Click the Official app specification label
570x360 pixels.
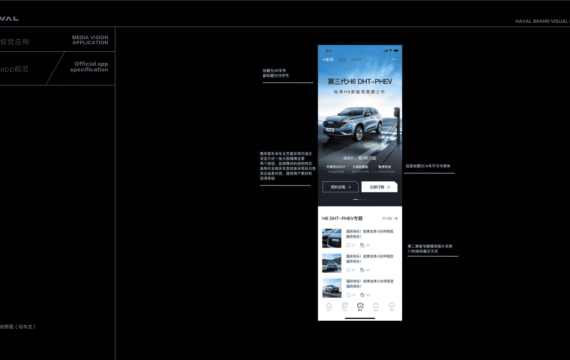(89, 67)
